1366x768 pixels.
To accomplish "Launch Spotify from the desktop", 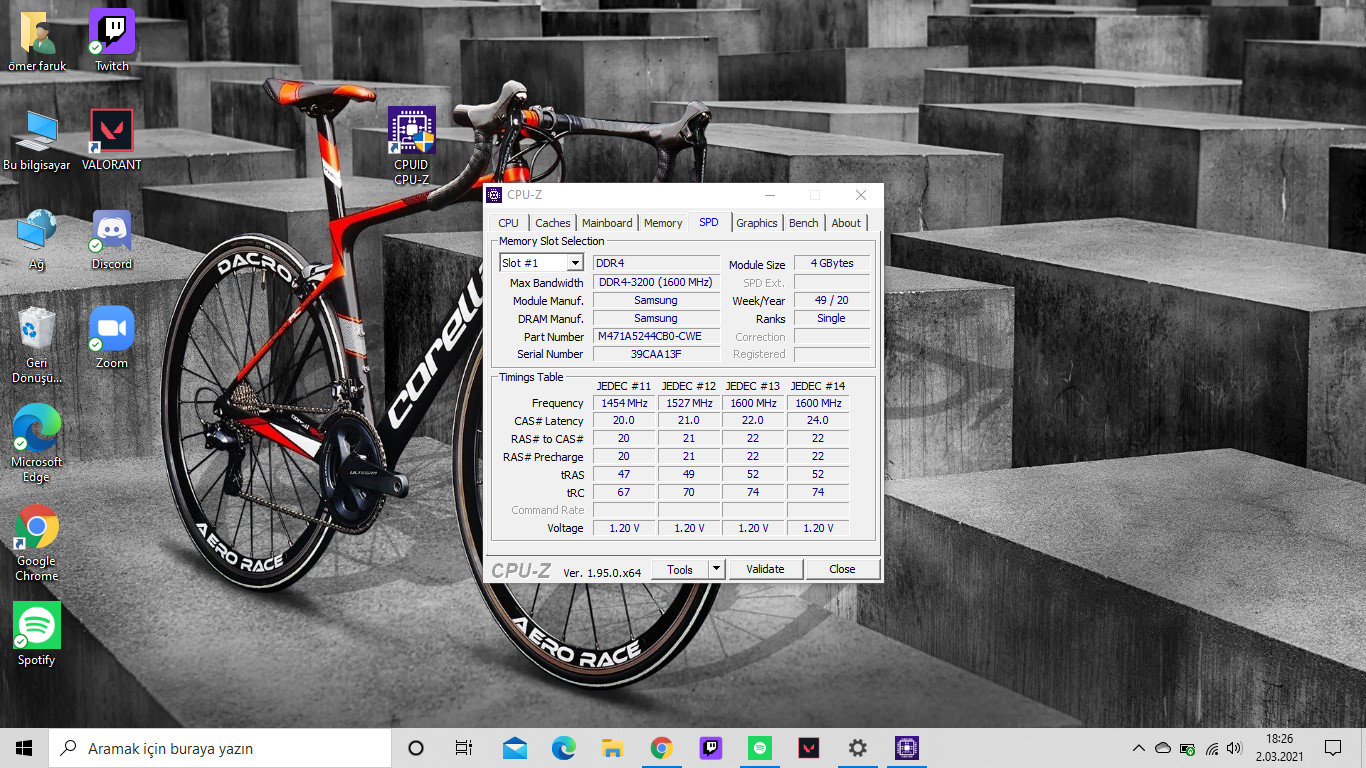I will (37, 634).
